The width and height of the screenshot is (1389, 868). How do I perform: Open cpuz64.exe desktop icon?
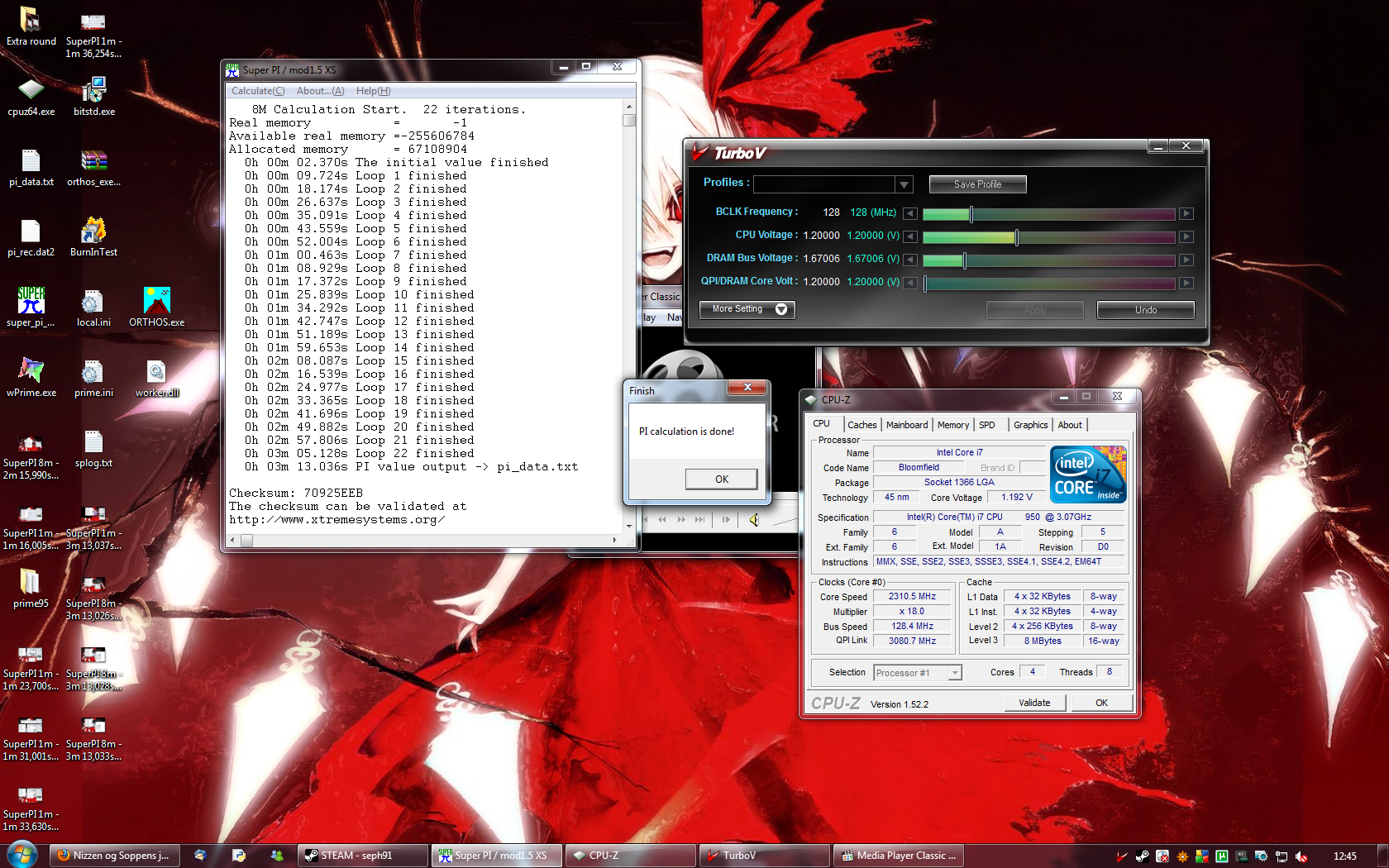click(x=31, y=97)
